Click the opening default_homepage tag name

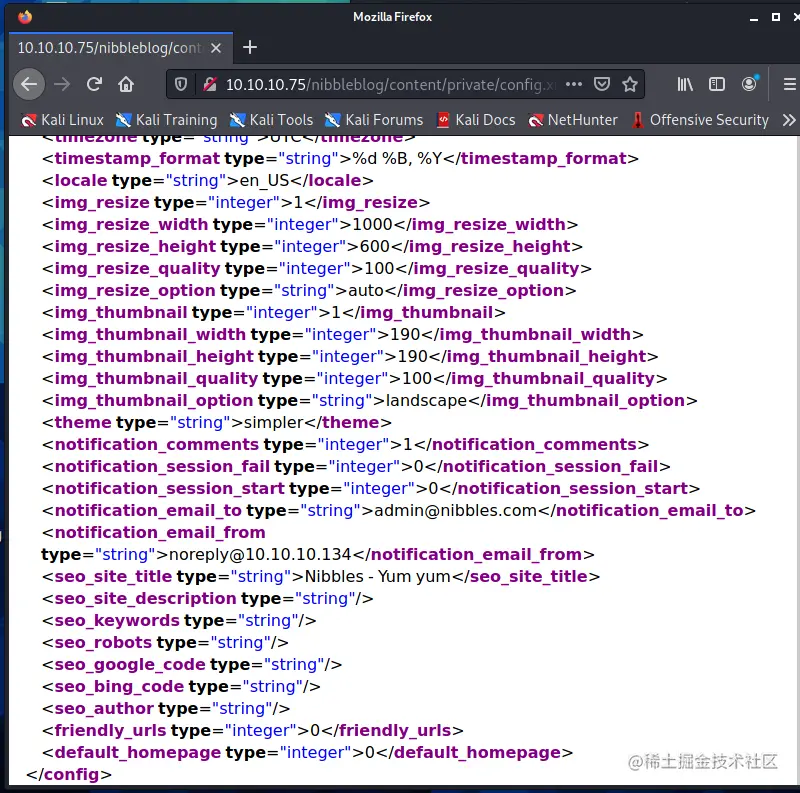[138, 753]
